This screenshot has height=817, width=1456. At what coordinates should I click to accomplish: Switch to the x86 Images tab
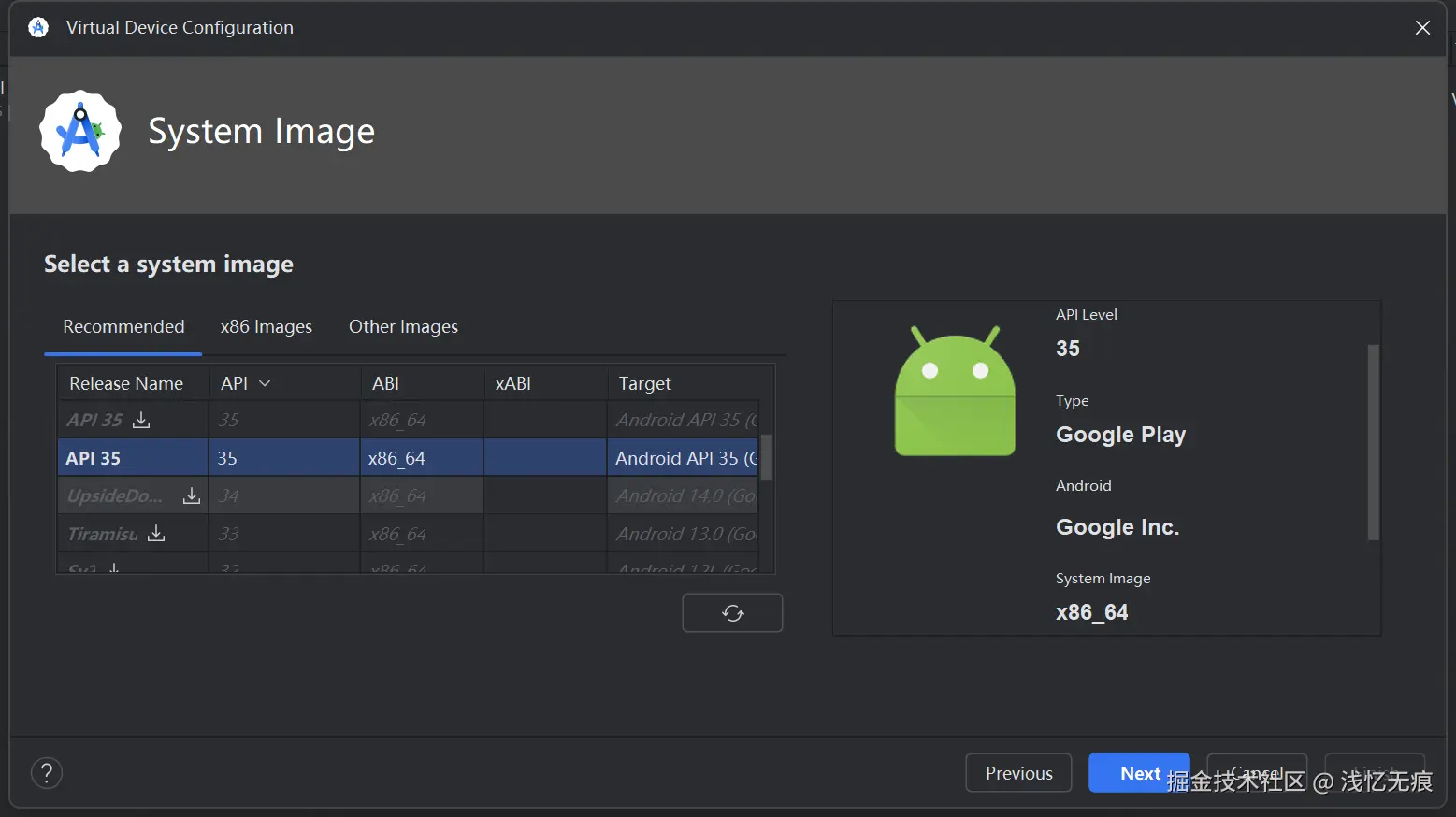coord(267,327)
